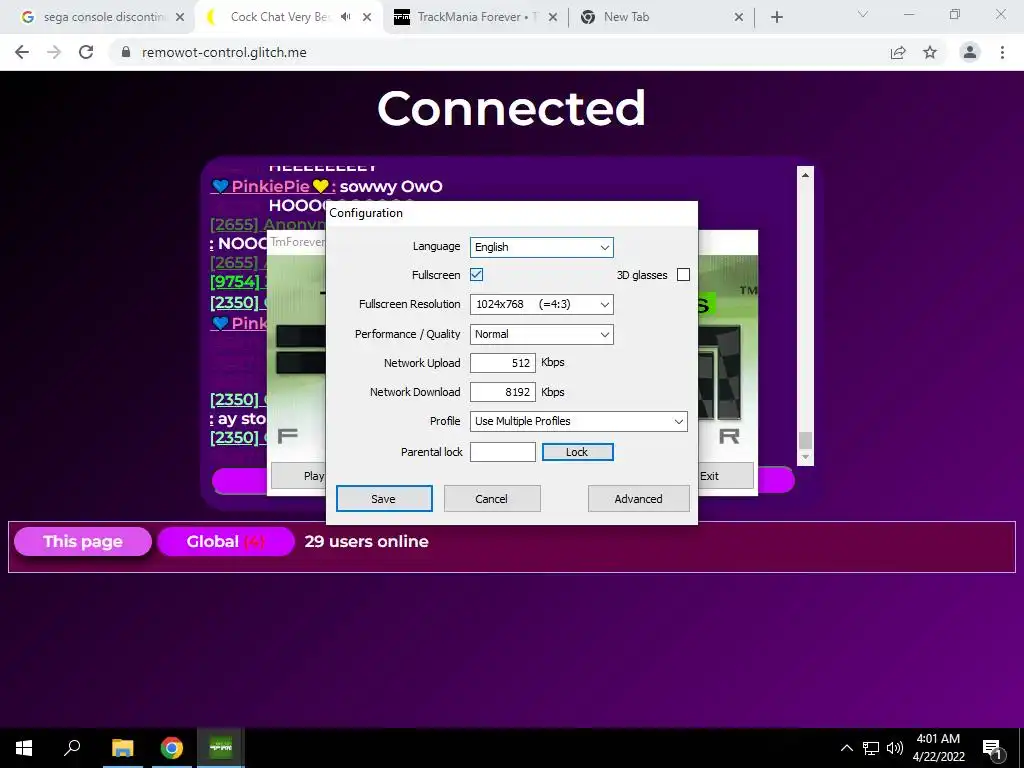The height and width of the screenshot is (768, 1024).
Task: Enable the 3D glasses checkbox
Action: click(683, 274)
